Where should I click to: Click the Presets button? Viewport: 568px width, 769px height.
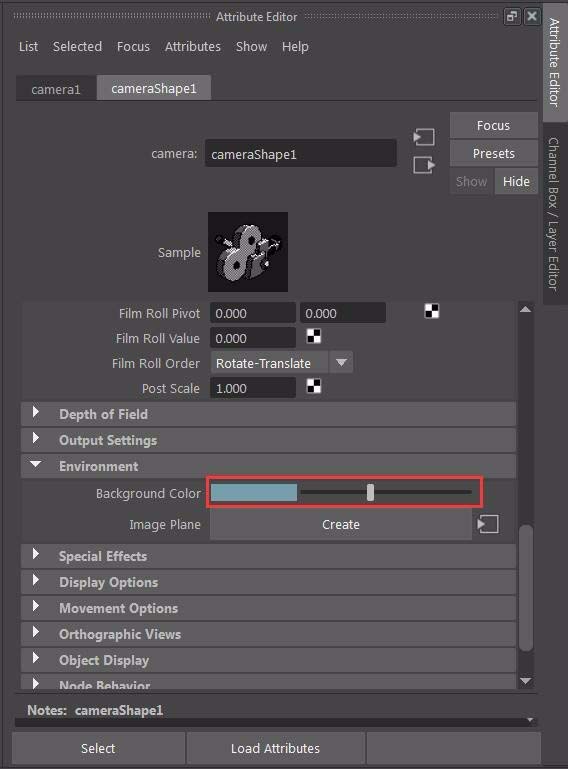tap(493, 154)
